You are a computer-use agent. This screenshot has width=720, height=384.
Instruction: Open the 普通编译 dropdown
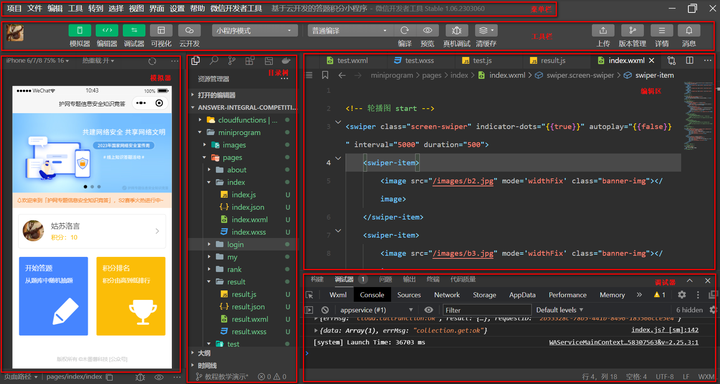(x=351, y=31)
